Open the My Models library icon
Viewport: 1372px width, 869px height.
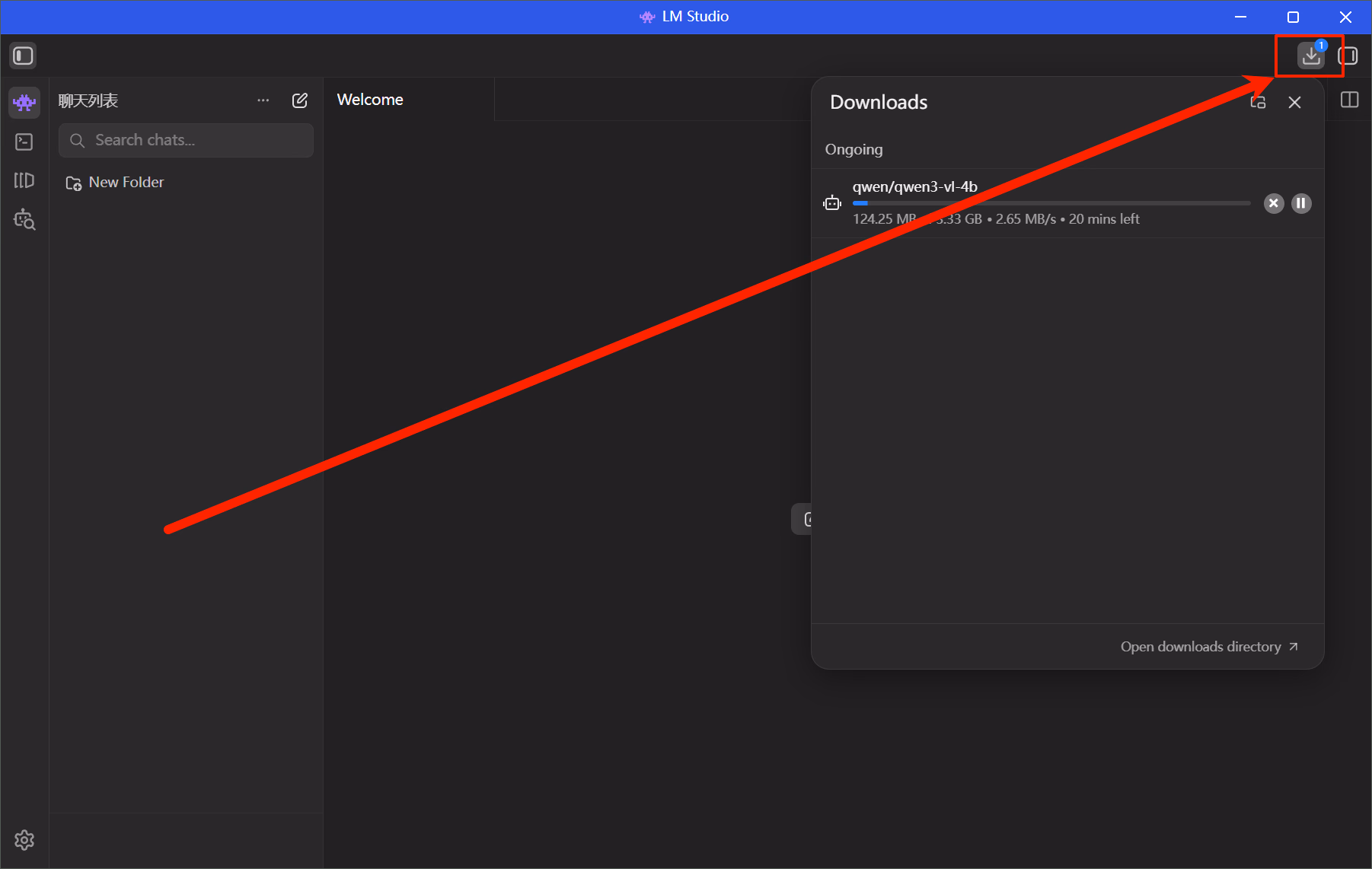click(24, 180)
